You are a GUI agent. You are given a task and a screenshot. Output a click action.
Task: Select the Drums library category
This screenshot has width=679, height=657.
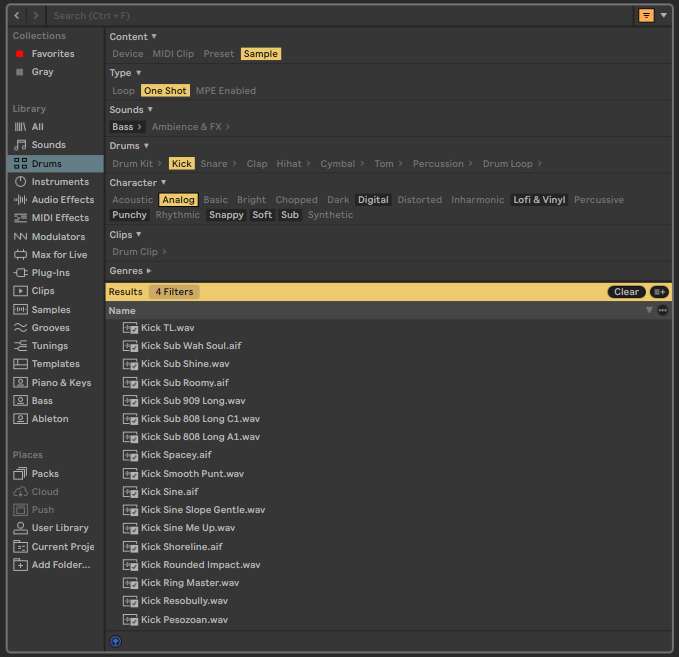pyautogui.click(x=55, y=164)
